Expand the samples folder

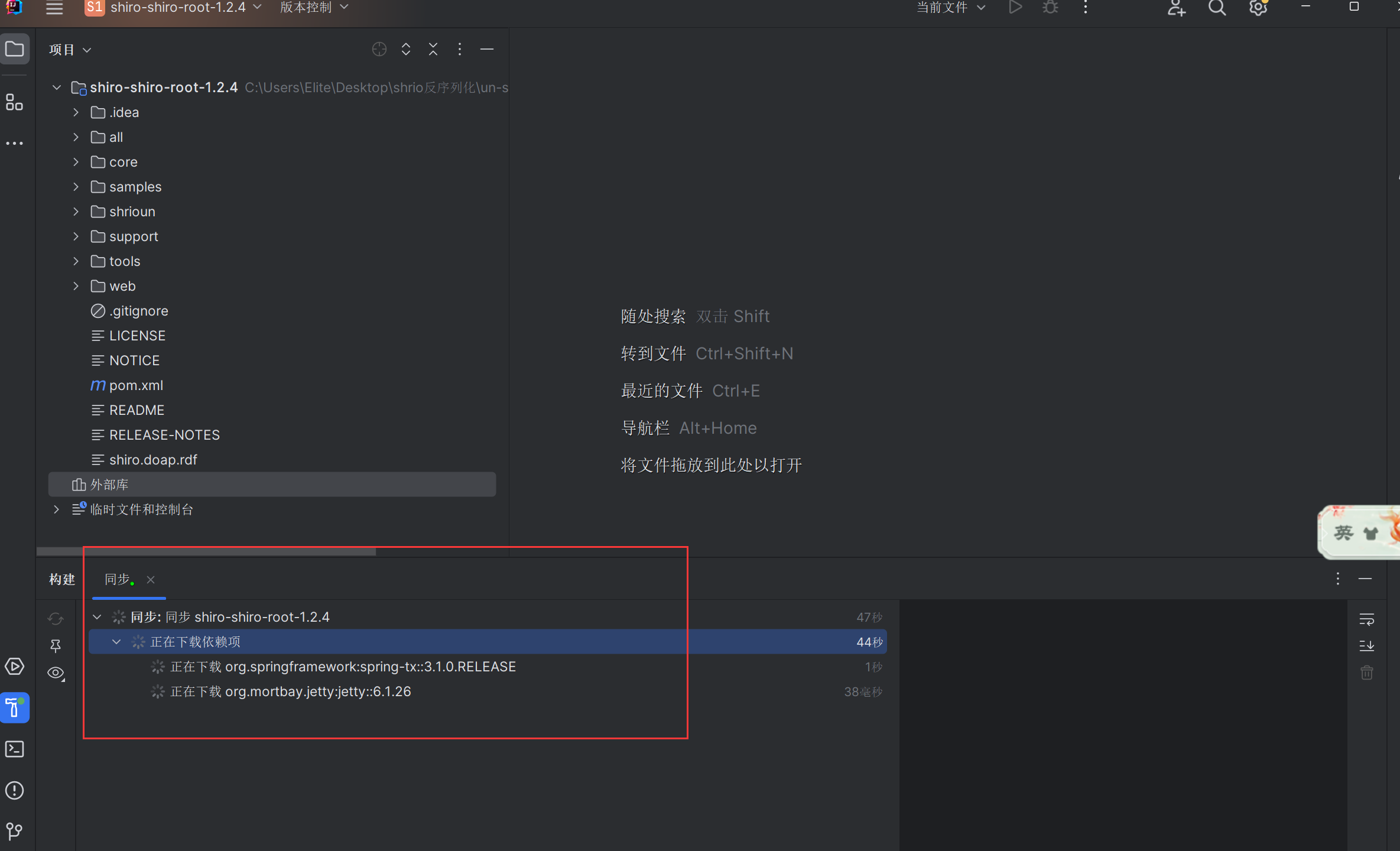point(76,187)
